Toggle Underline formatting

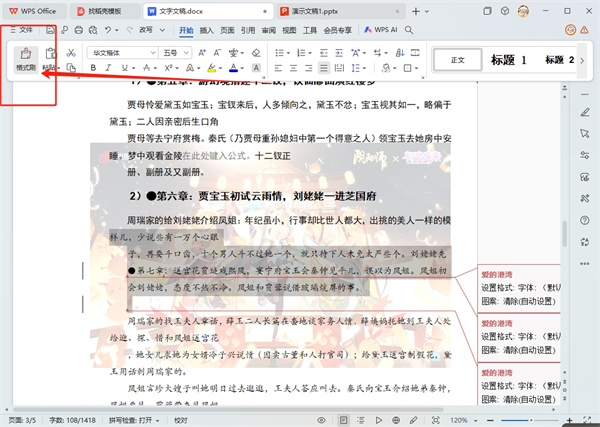tap(124, 68)
